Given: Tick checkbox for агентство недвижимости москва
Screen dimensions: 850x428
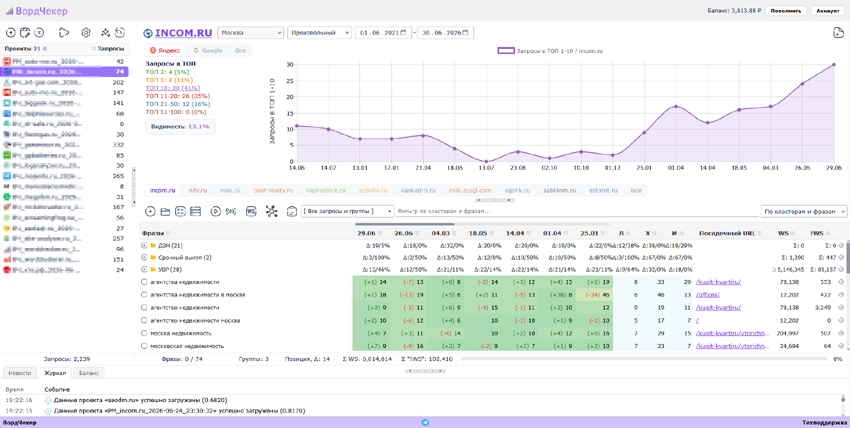Looking at the screenshot, I should click(144, 320).
